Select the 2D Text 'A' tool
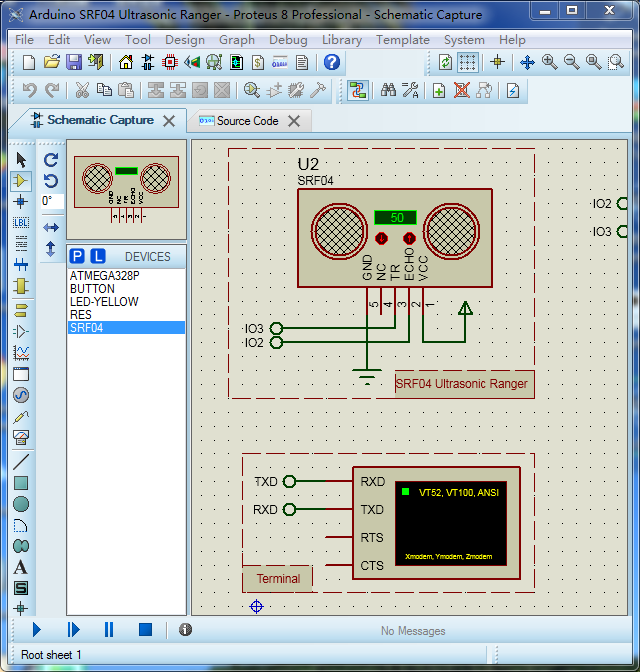Screen dimensions: 640x672 21,567
